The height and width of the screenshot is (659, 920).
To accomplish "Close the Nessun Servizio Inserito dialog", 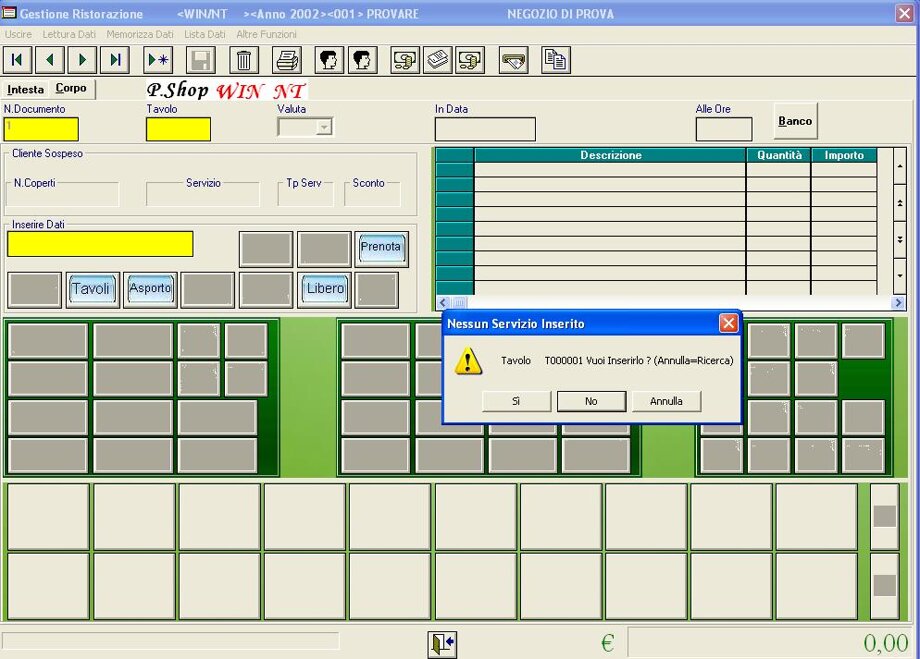I will (728, 323).
